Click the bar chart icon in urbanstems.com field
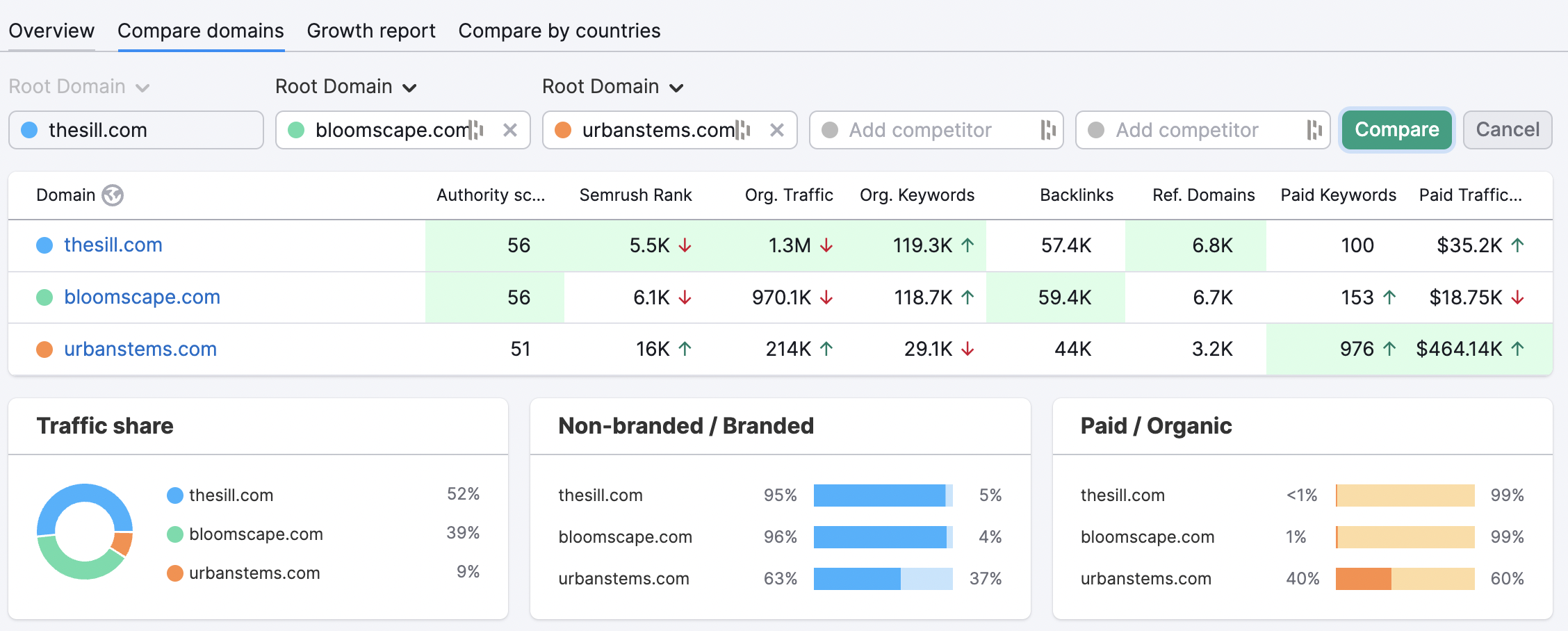 [742, 130]
